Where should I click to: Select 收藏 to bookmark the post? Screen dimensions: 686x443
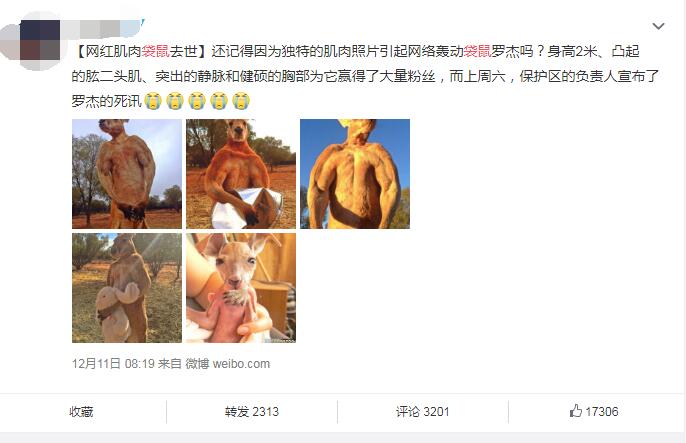tap(81, 412)
